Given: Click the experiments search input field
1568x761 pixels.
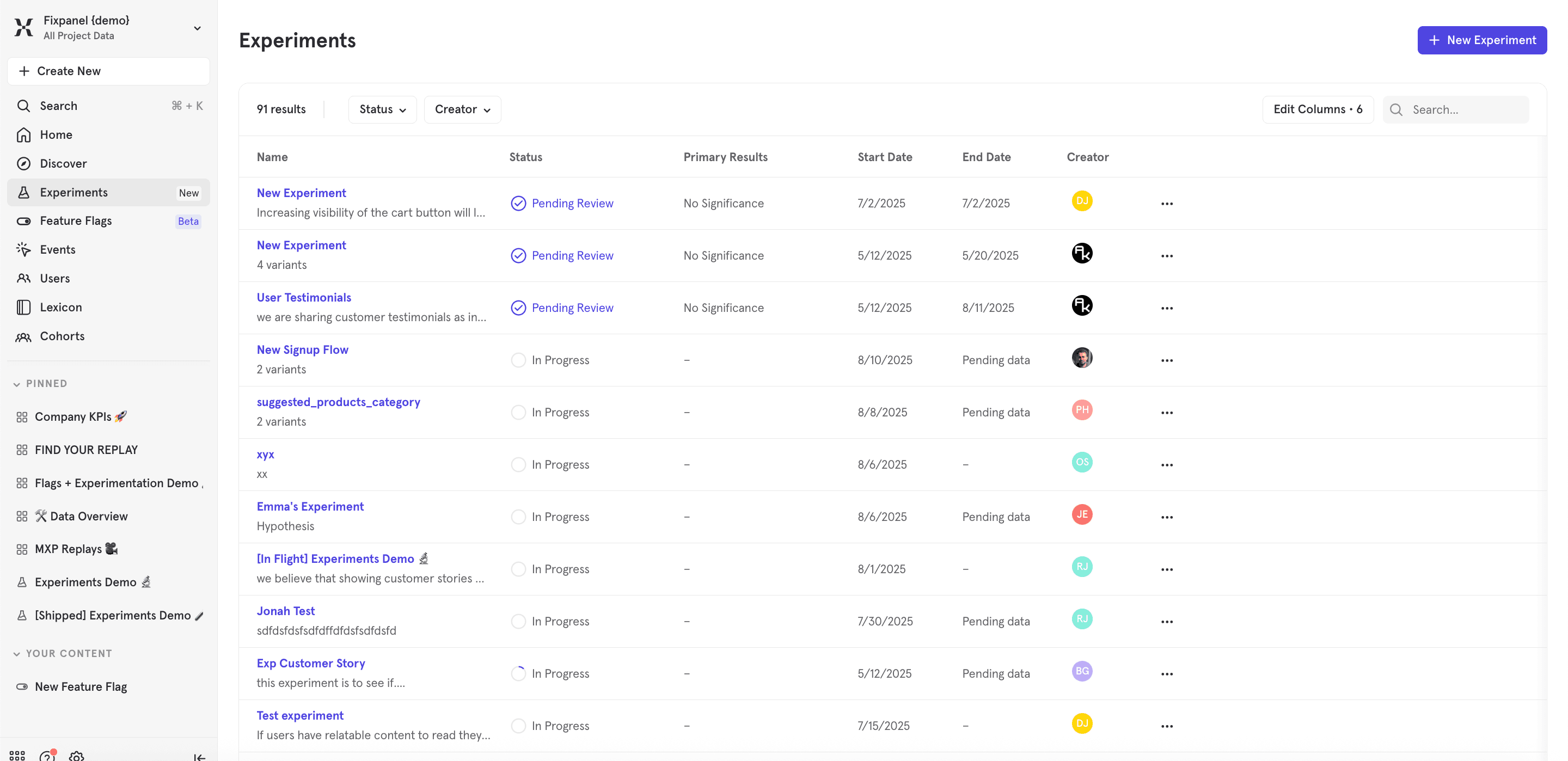Looking at the screenshot, I should pyautogui.click(x=1466, y=109).
